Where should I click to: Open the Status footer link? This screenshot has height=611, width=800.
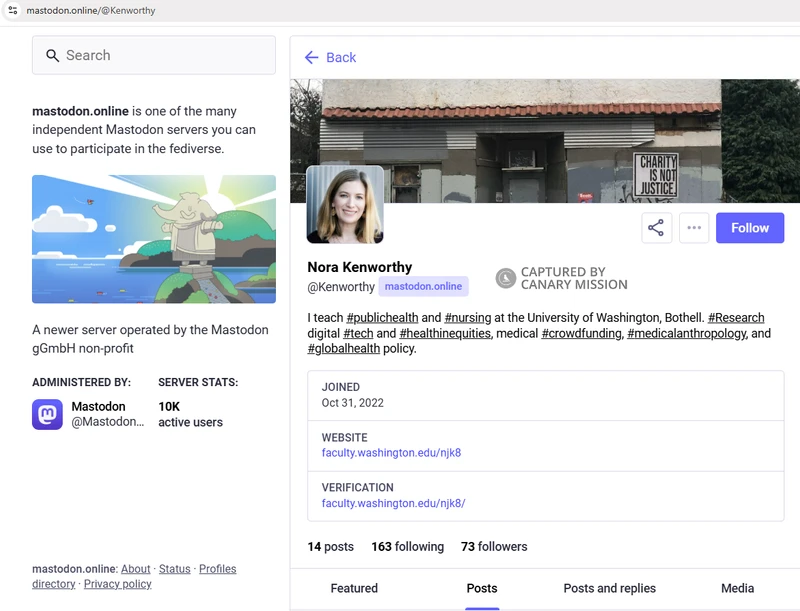[x=174, y=569]
